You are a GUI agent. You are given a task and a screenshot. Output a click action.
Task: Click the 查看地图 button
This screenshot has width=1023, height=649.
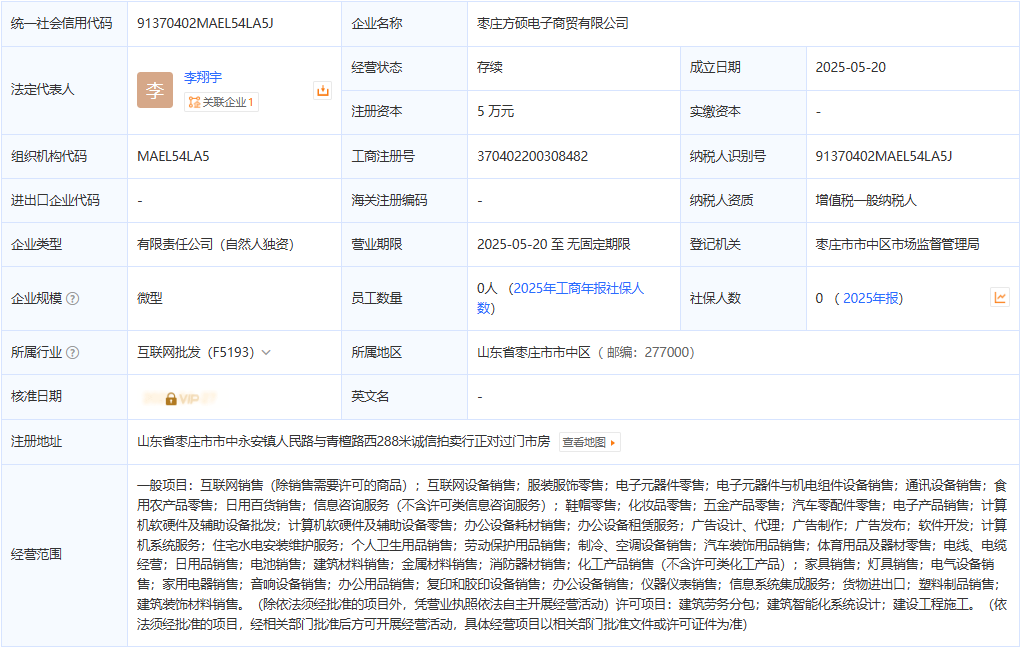pyautogui.click(x=590, y=443)
